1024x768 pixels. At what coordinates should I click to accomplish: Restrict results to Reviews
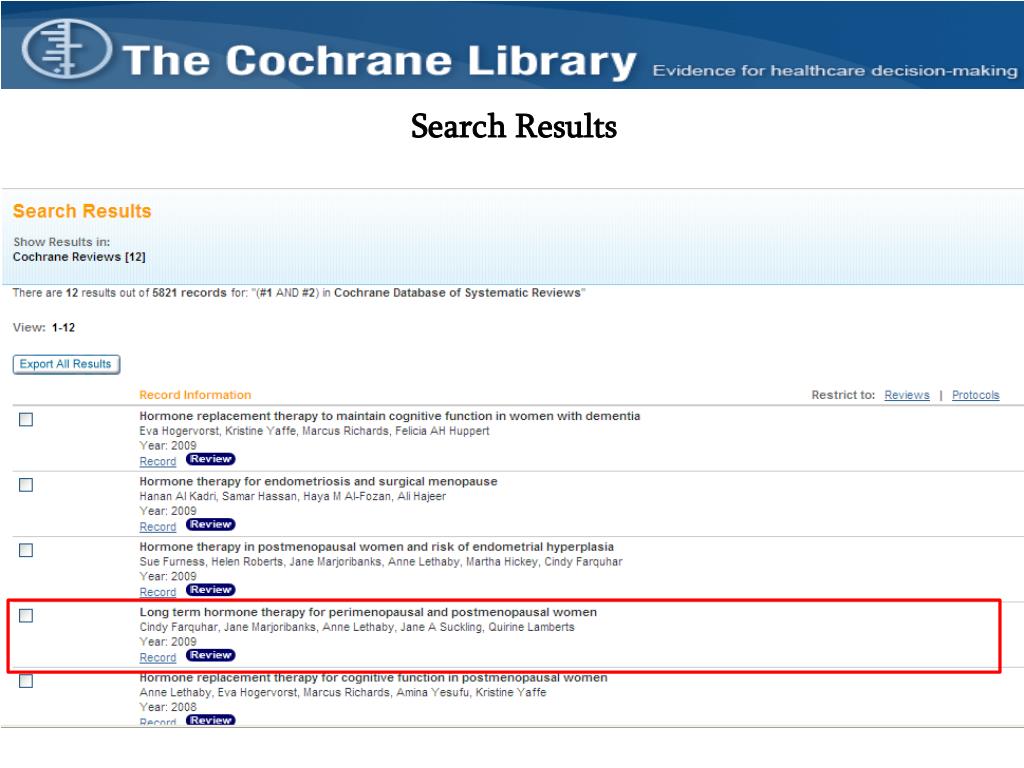tap(906, 395)
